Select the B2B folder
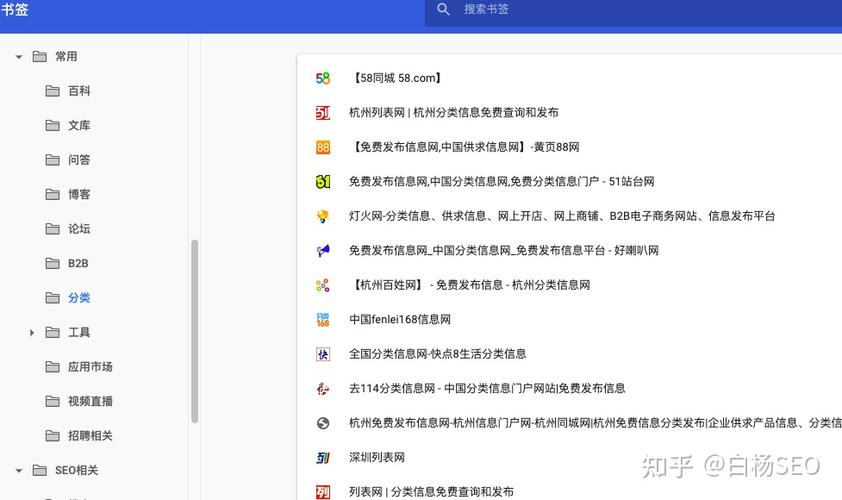 click(78, 263)
